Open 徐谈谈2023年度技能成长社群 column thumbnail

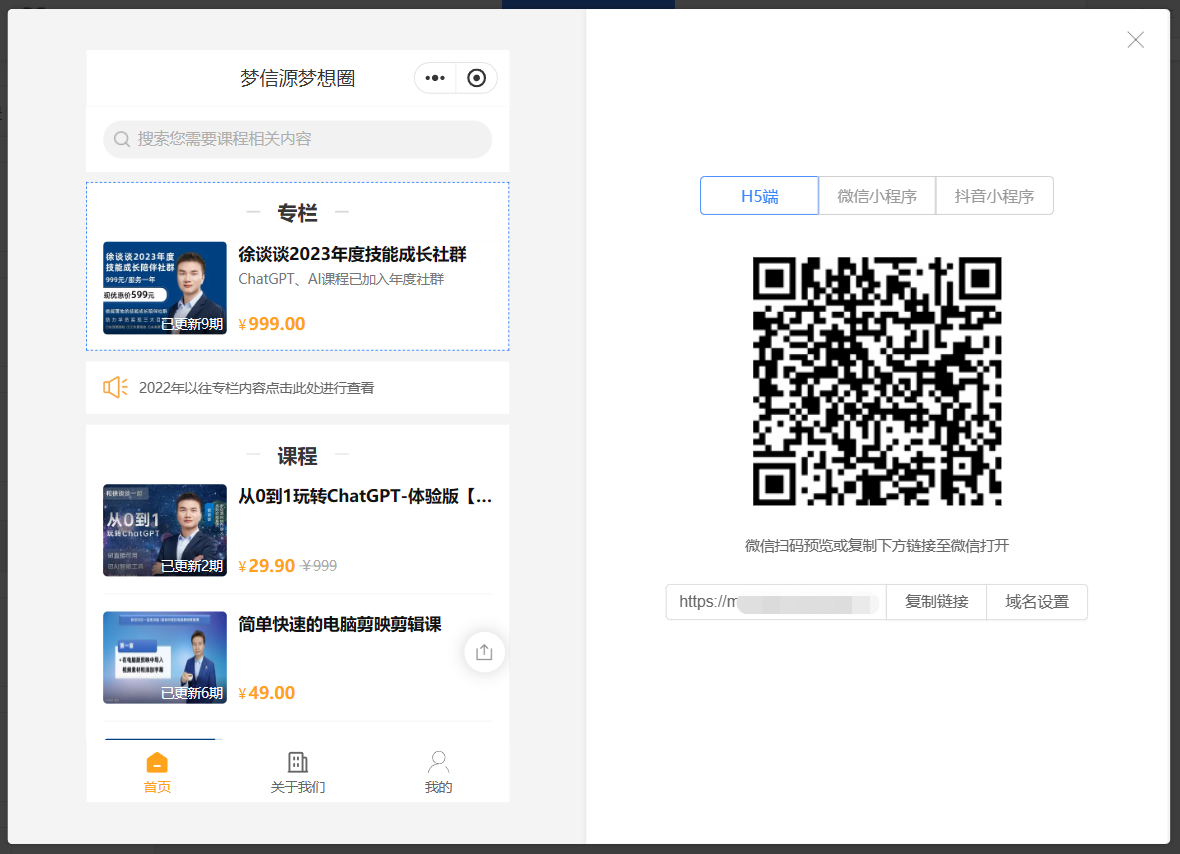click(x=165, y=288)
